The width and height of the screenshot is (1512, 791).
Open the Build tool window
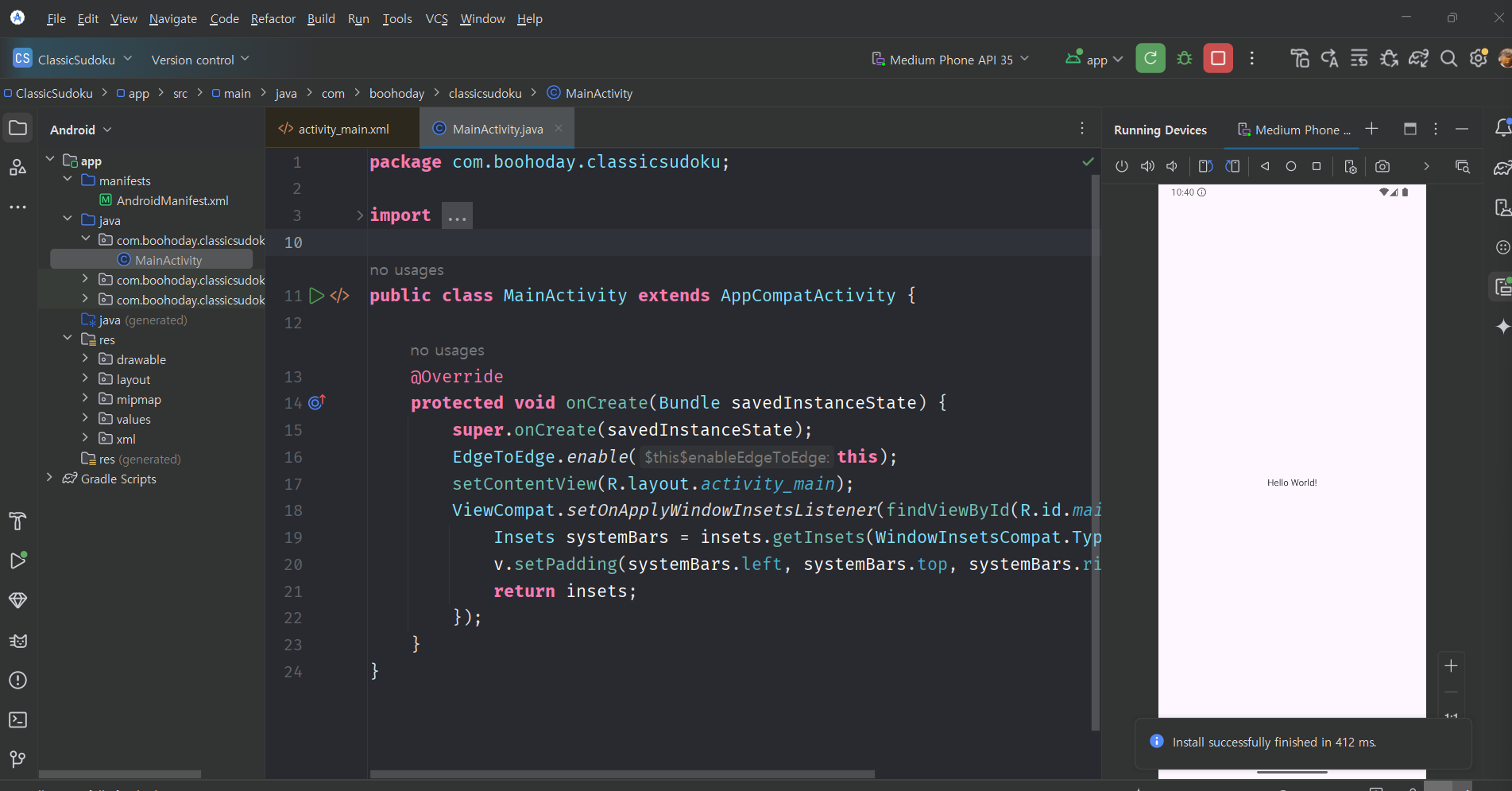pyautogui.click(x=17, y=522)
